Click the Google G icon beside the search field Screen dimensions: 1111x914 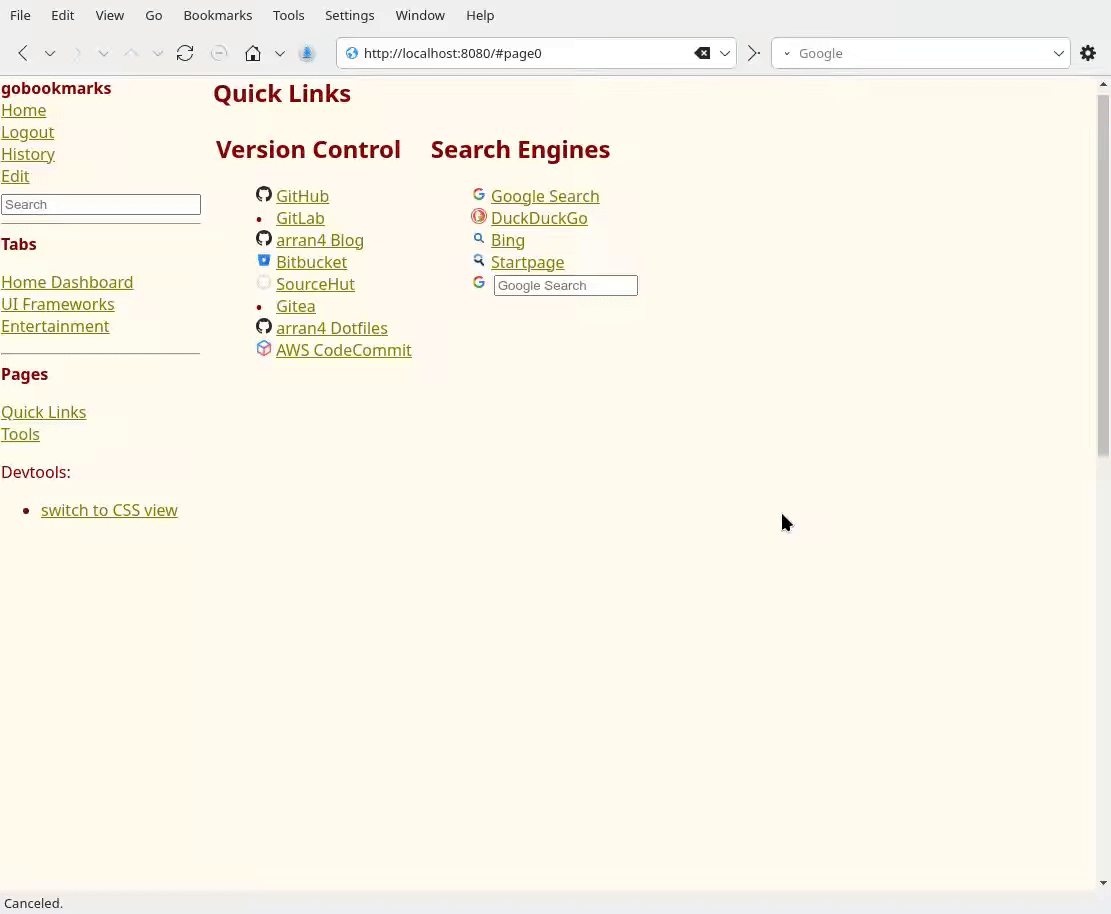(x=479, y=282)
